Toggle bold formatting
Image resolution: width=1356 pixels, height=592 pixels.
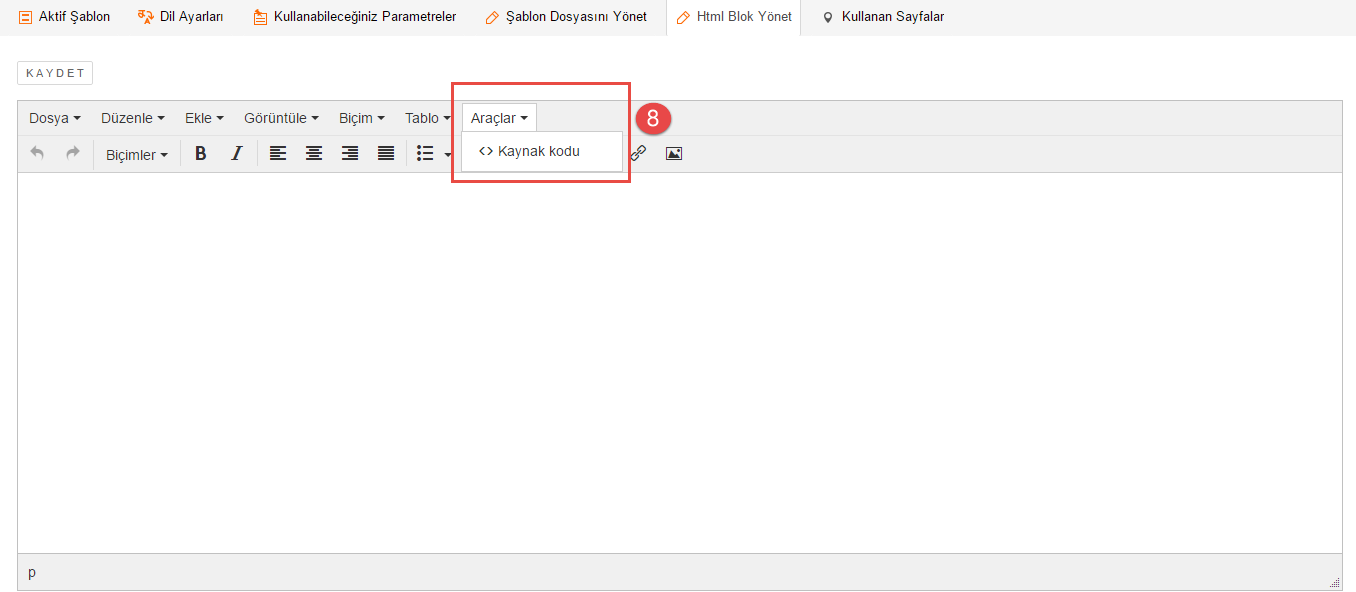click(200, 153)
